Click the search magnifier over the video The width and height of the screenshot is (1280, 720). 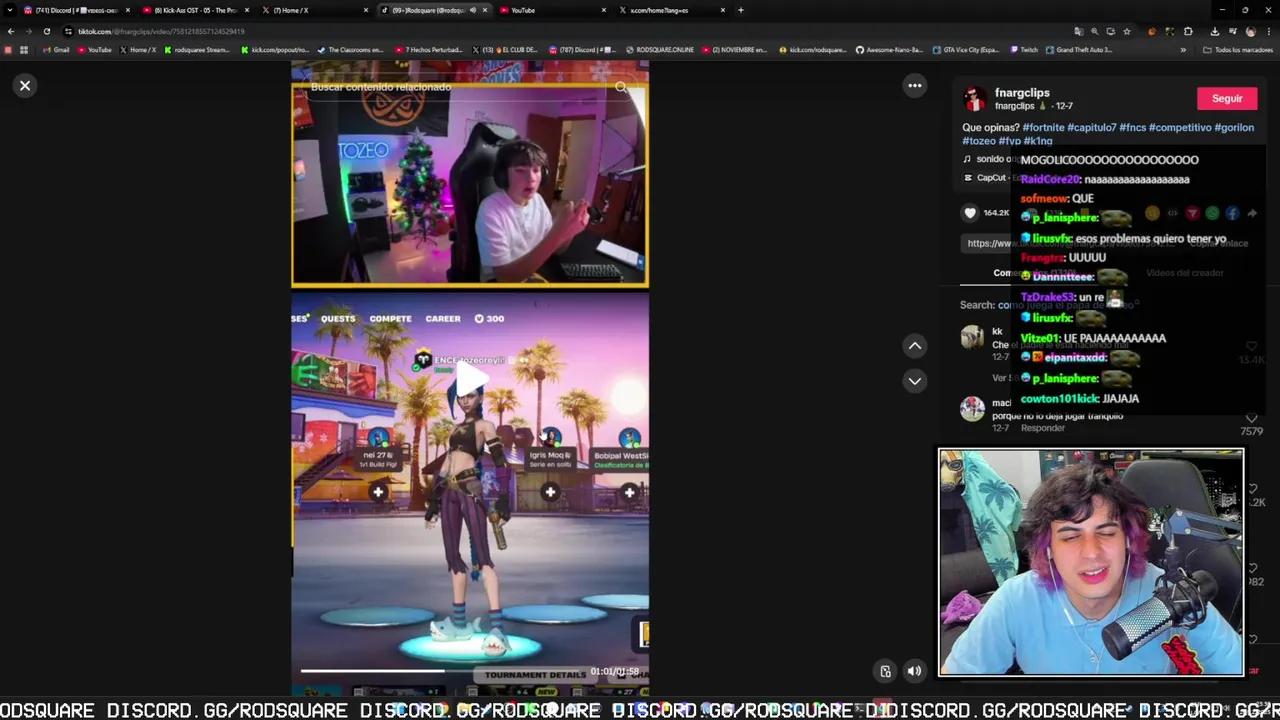point(621,88)
